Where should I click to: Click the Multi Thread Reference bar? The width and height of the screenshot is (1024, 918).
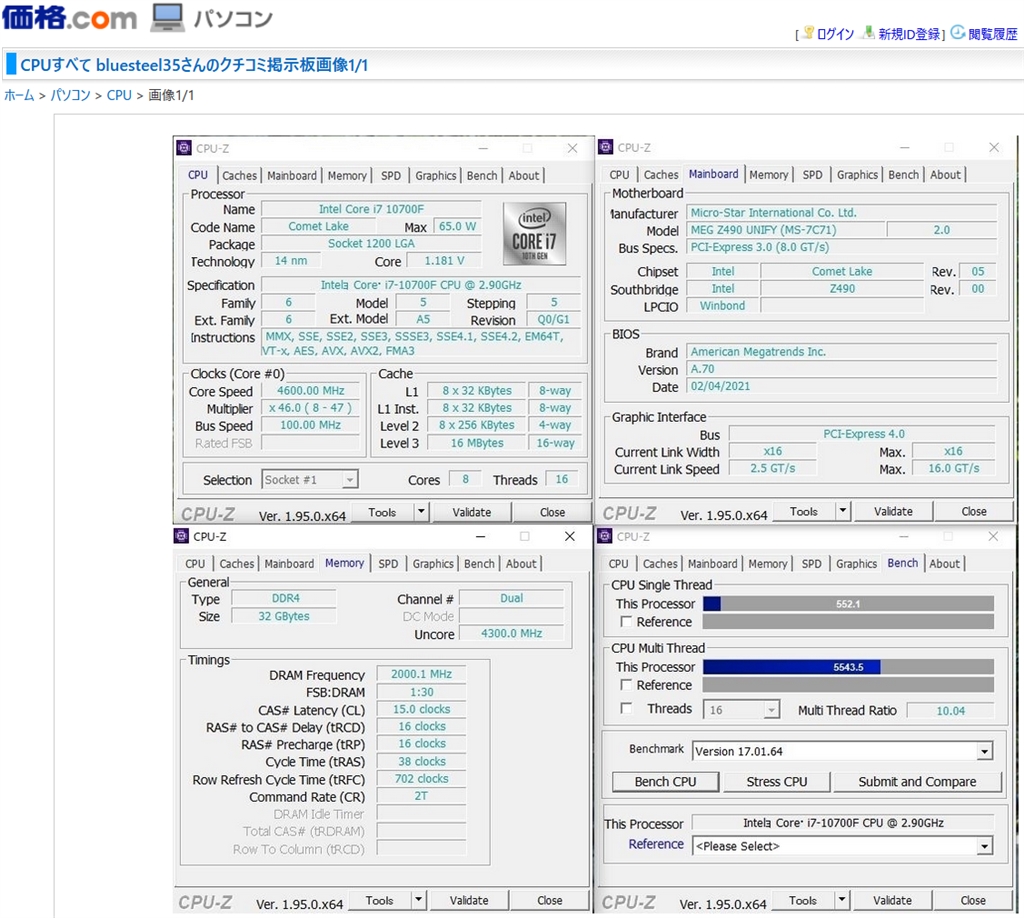tap(848, 685)
